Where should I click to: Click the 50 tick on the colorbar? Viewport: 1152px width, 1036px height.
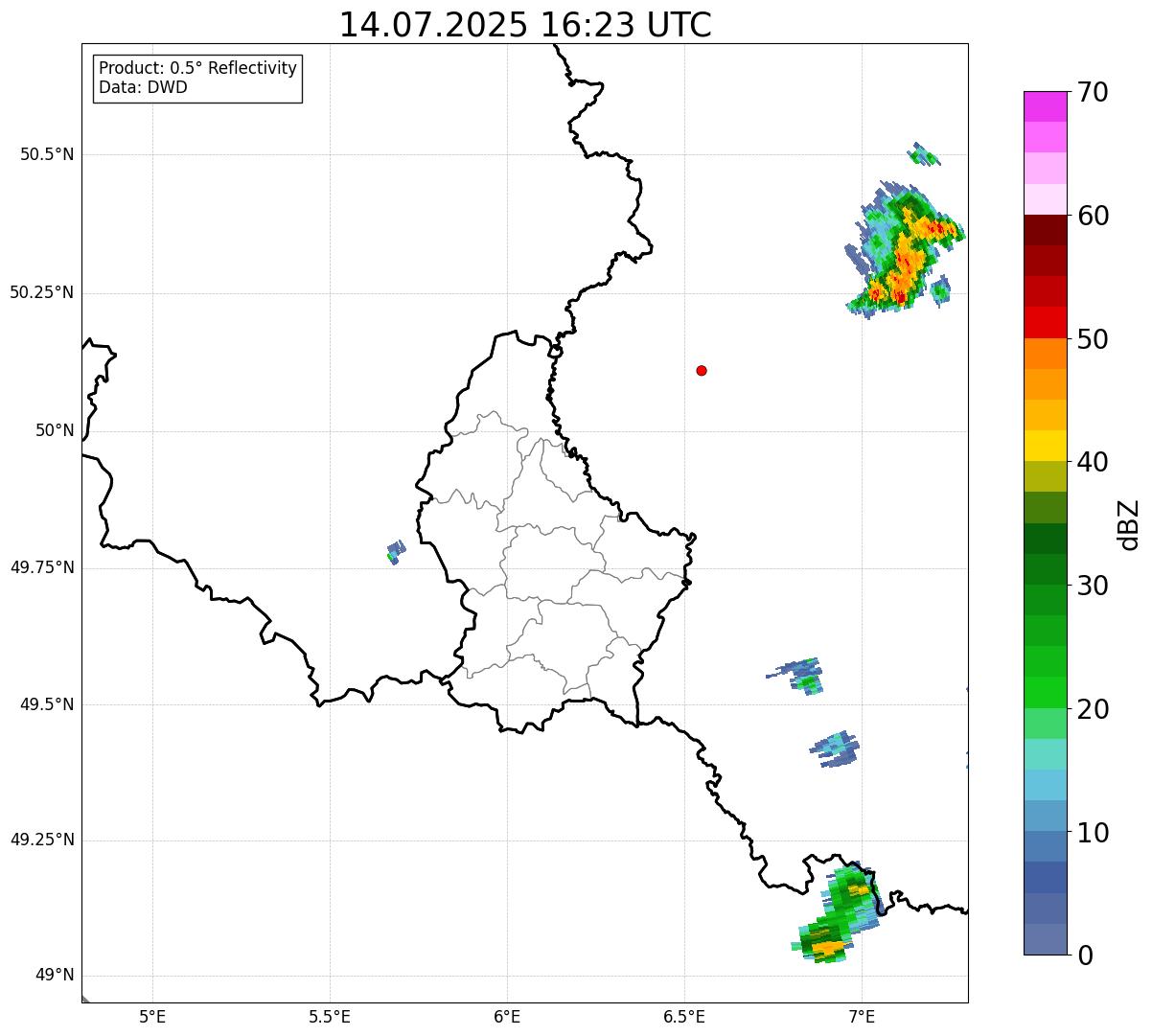(1094, 339)
